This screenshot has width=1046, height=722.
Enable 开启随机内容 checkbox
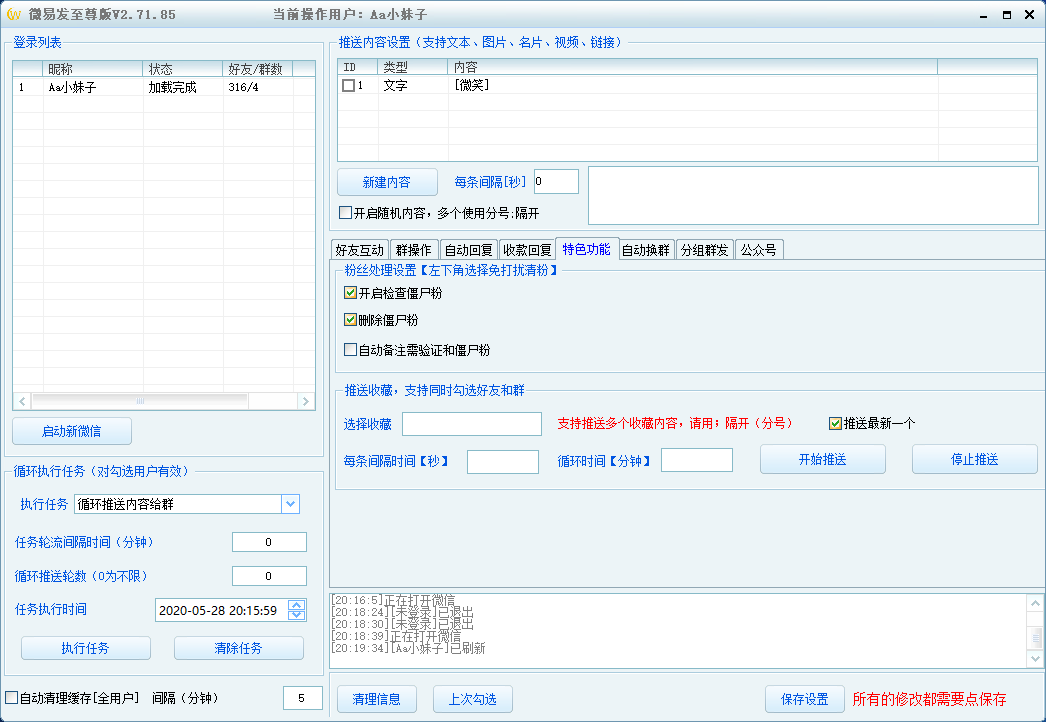point(346,213)
